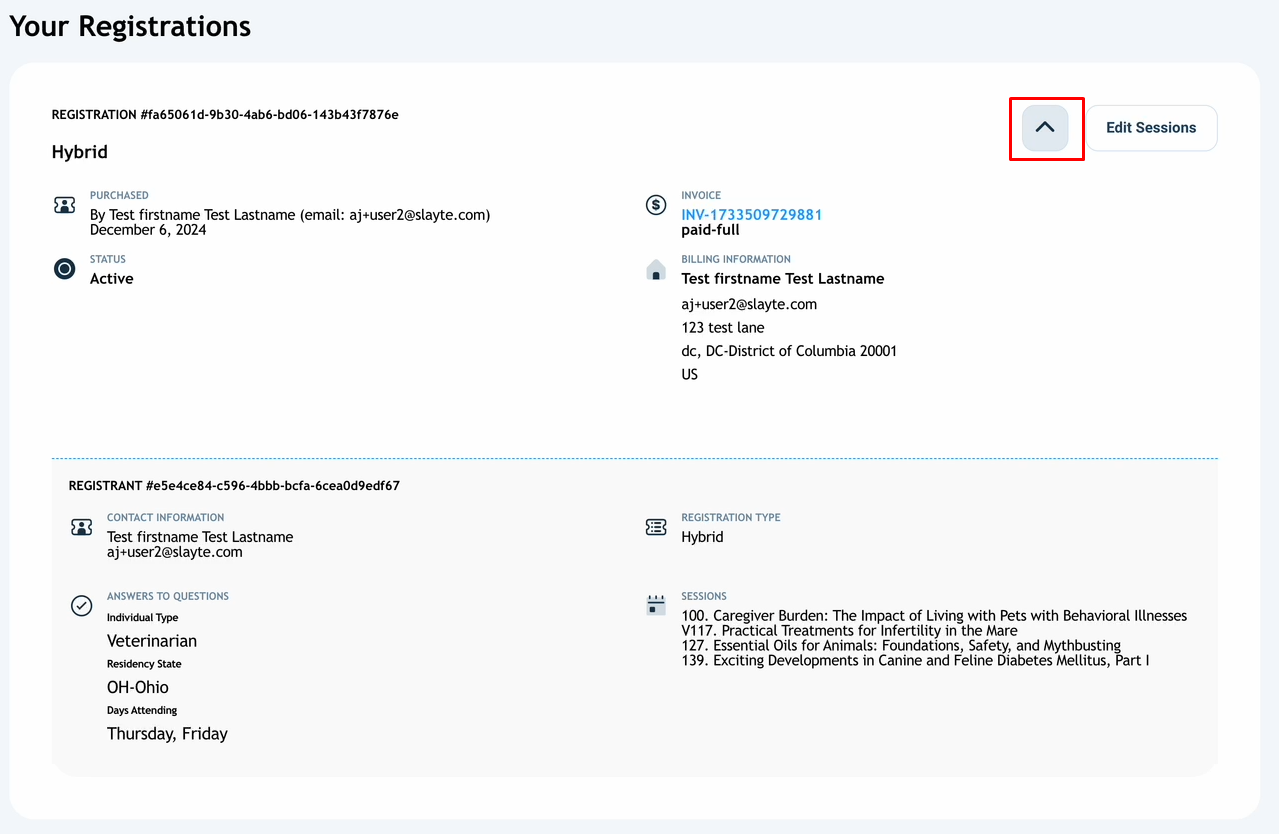Image resolution: width=1279 pixels, height=834 pixels.
Task: Click the Contact Information badge icon
Action: click(x=81, y=527)
